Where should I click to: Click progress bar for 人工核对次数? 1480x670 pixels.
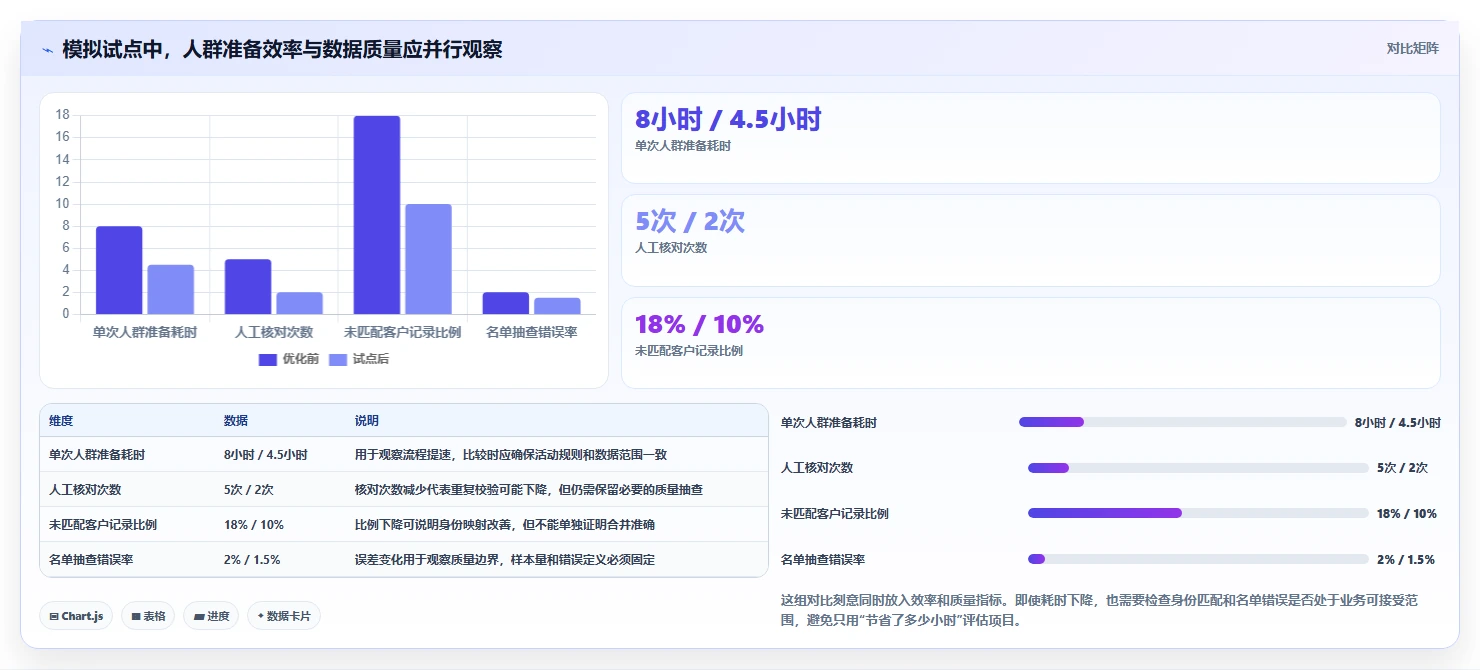click(x=1198, y=468)
